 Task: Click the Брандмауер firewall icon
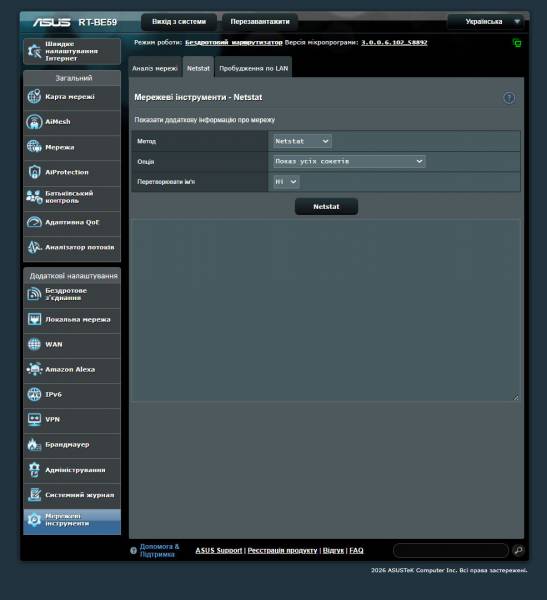tap(34, 445)
